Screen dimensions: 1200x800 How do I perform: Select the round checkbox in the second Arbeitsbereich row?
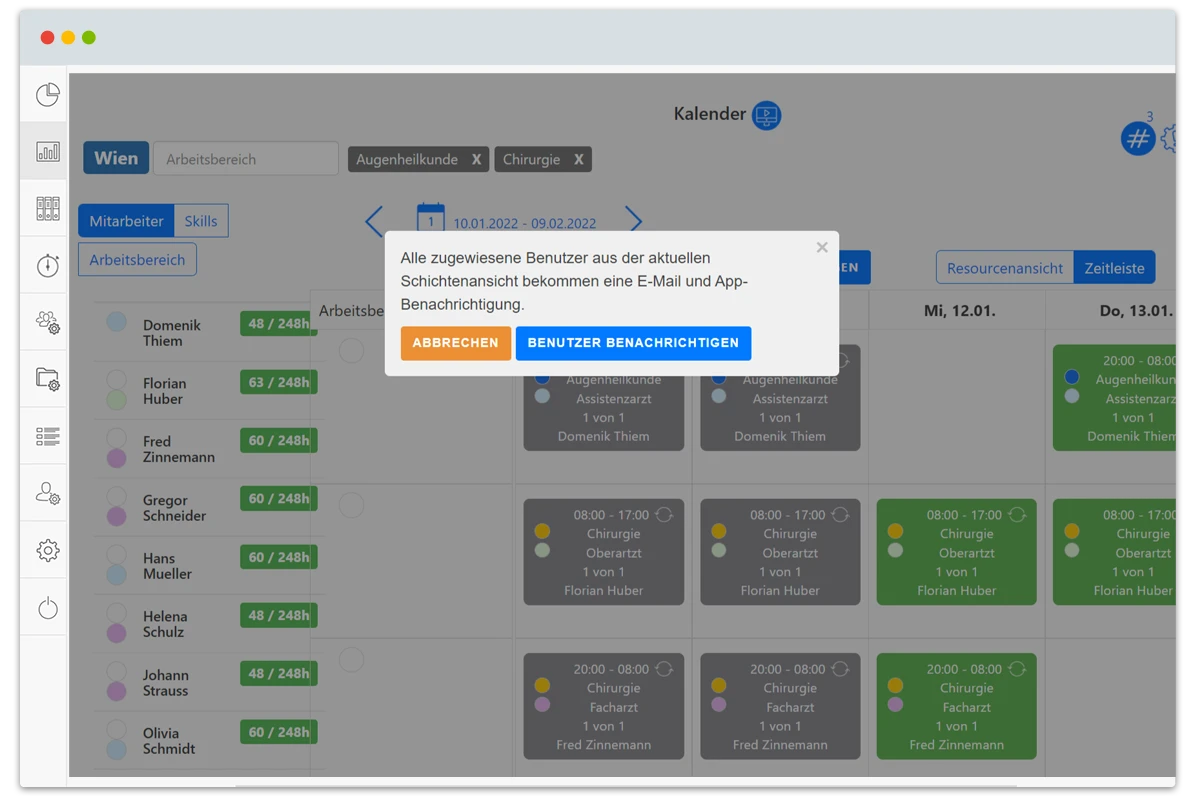pyautogui.click(x=351, y=505)
